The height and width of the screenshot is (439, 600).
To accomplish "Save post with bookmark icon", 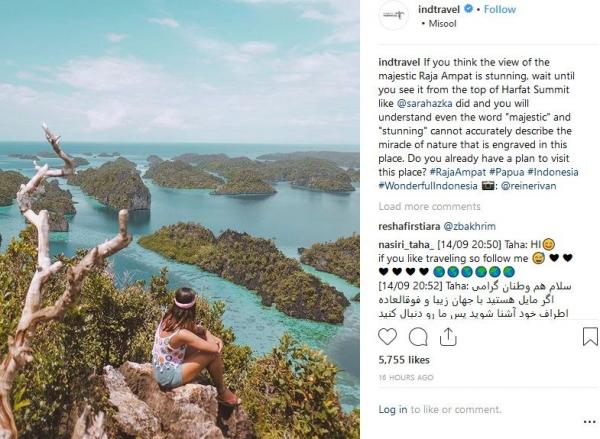I will pyautogui.click(x=590, y=337).
